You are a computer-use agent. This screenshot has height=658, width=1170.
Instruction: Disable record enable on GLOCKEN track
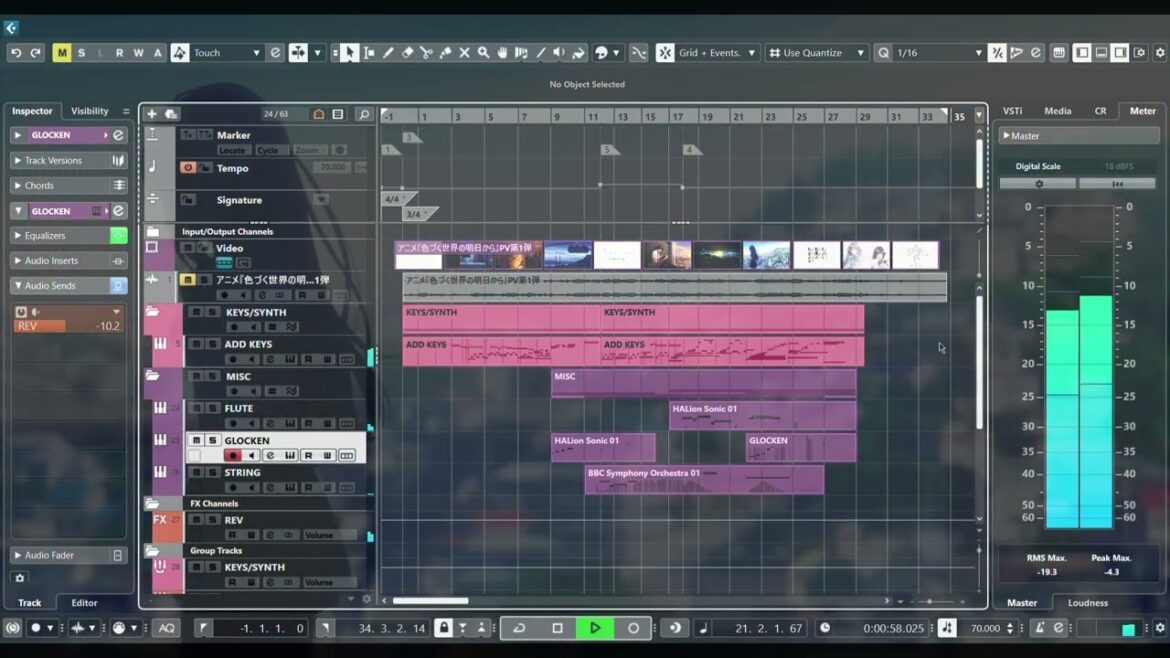coord(232,456)
